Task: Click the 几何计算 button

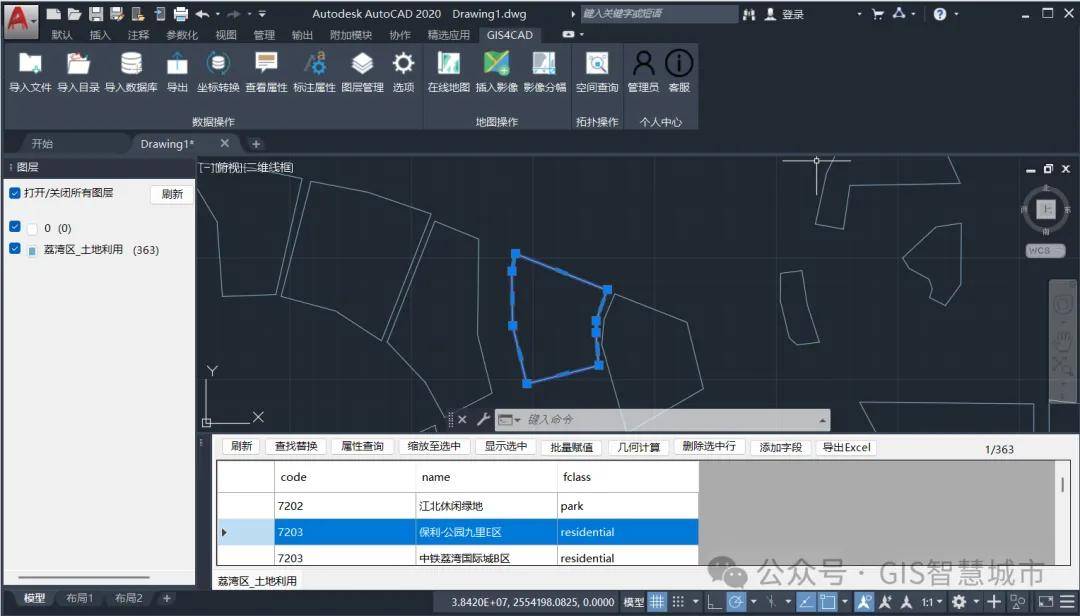Action: [638, 446]
